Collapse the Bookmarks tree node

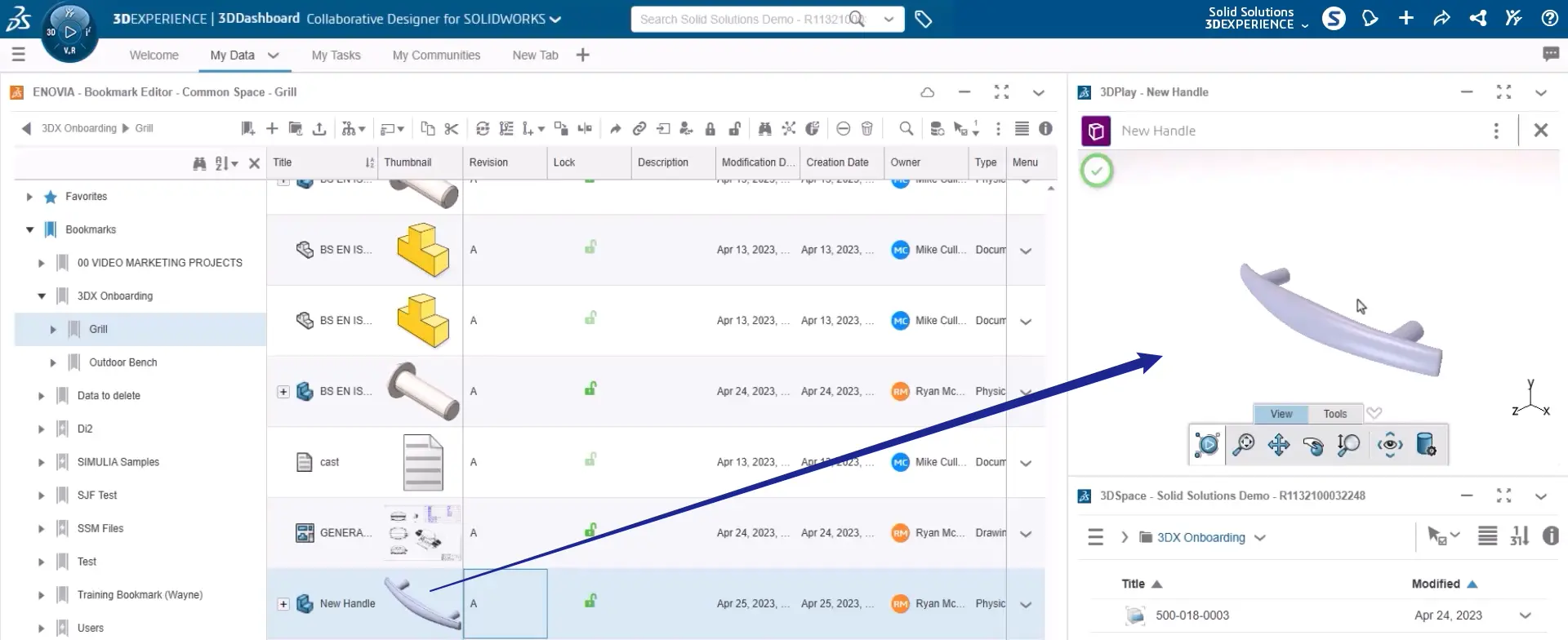click(29, 230)
